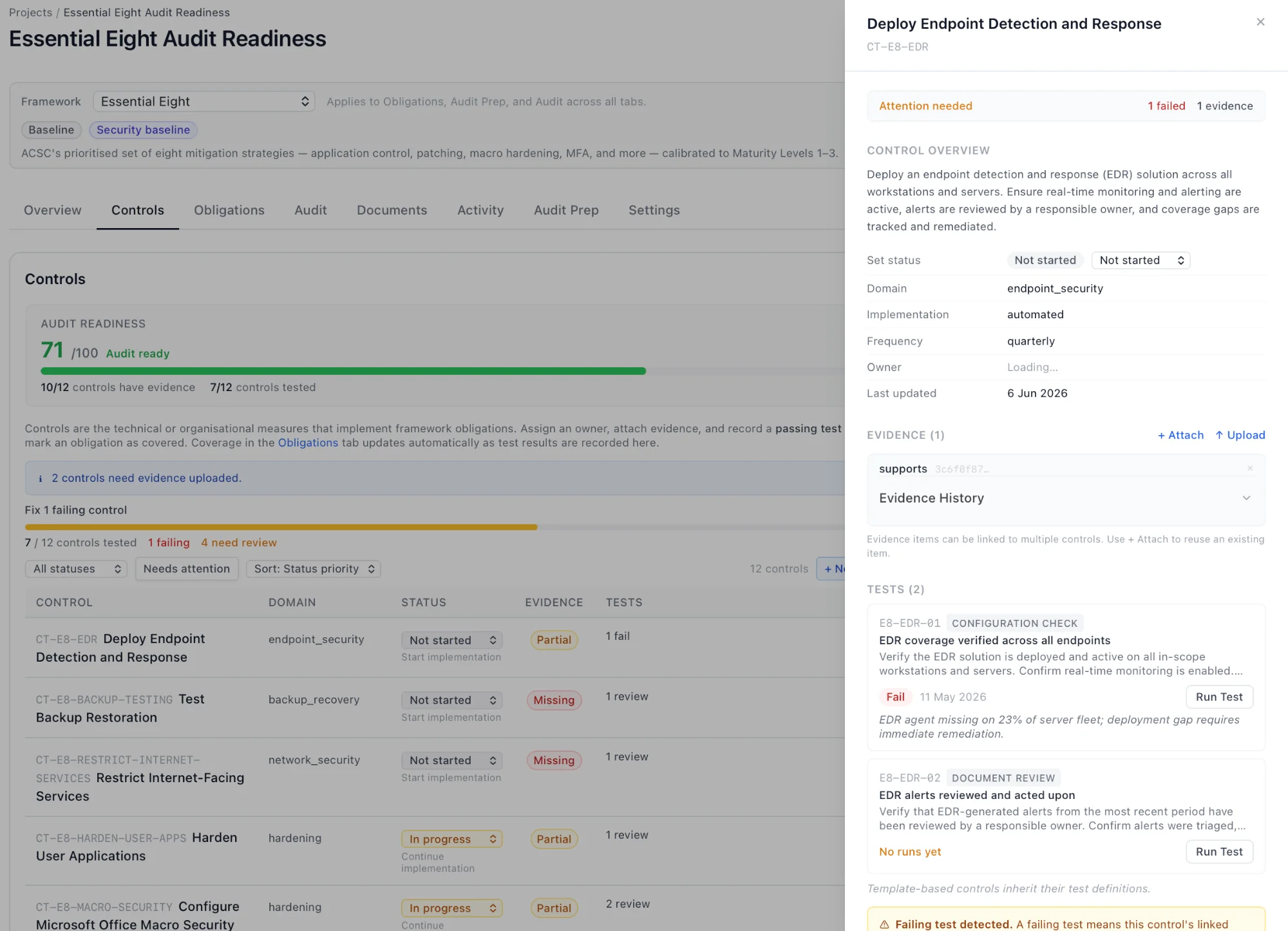
Task: Go to the Audit tab
Action: [x=310, y=210]
